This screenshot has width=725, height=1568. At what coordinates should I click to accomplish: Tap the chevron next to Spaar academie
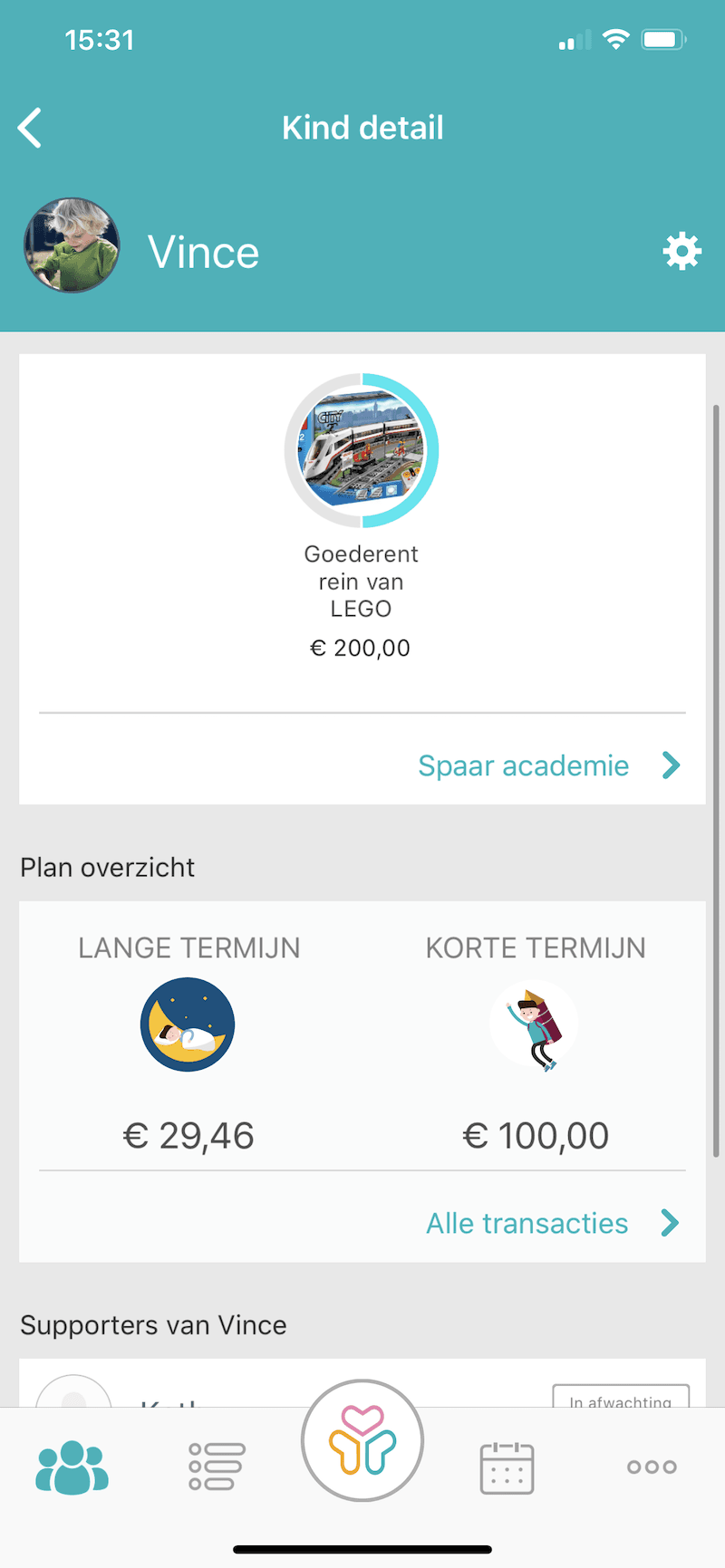pyautogui.click(x=671, y=765)
